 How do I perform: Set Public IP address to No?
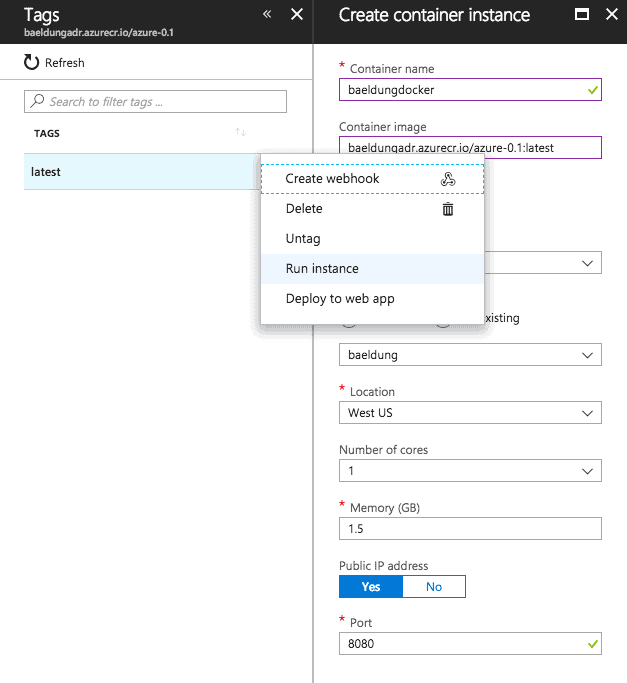point(434,587)
